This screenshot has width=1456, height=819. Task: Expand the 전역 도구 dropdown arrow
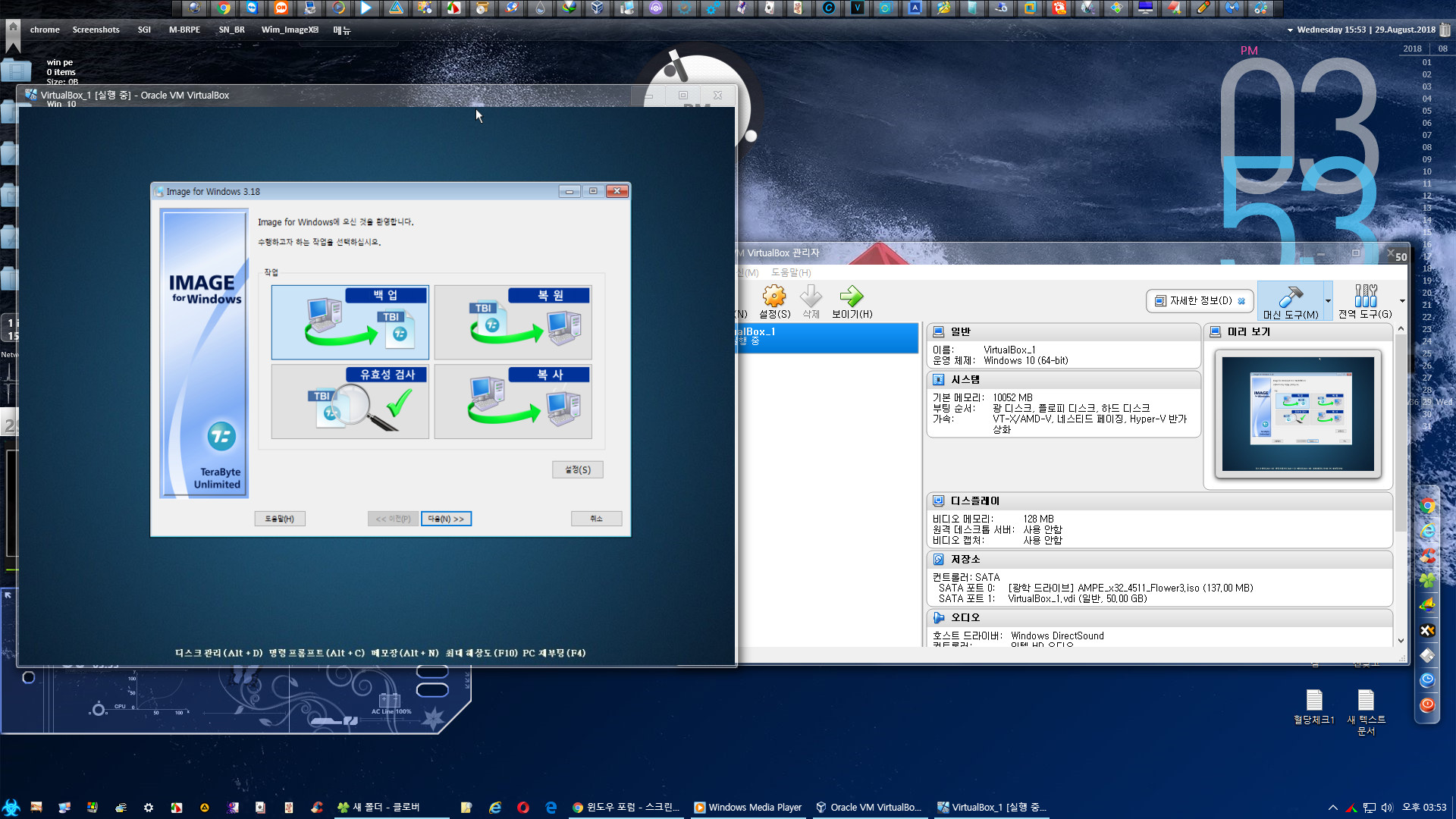1402,302
